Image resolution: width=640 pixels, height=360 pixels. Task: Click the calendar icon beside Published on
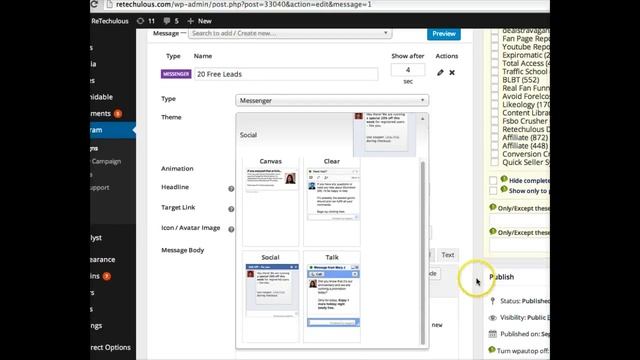(x=493, y=334)
